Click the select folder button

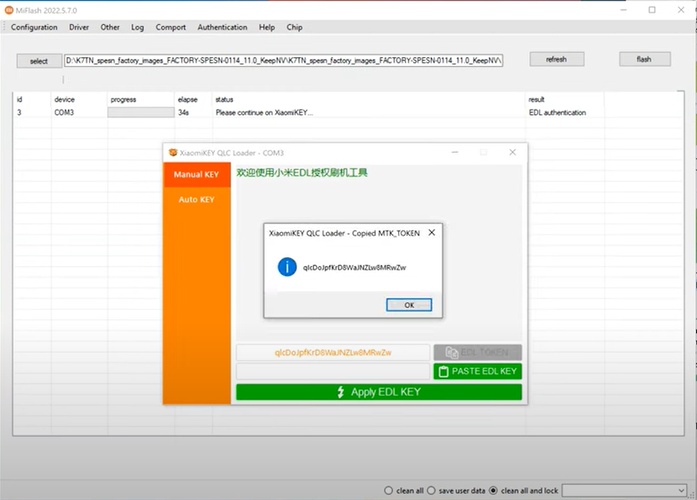coord(39,61)
